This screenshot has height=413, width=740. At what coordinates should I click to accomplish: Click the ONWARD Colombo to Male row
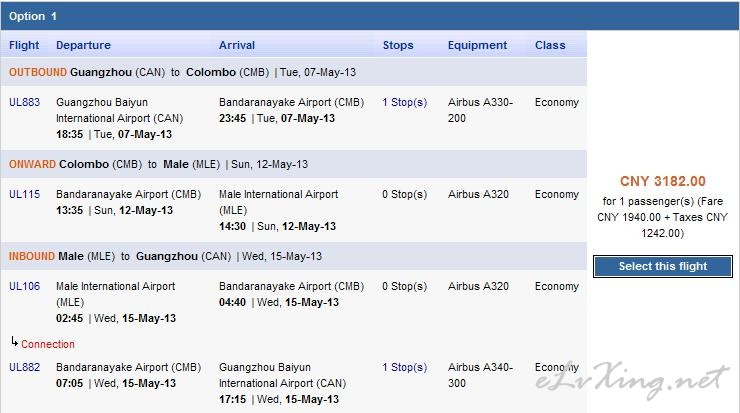point(294,164)
